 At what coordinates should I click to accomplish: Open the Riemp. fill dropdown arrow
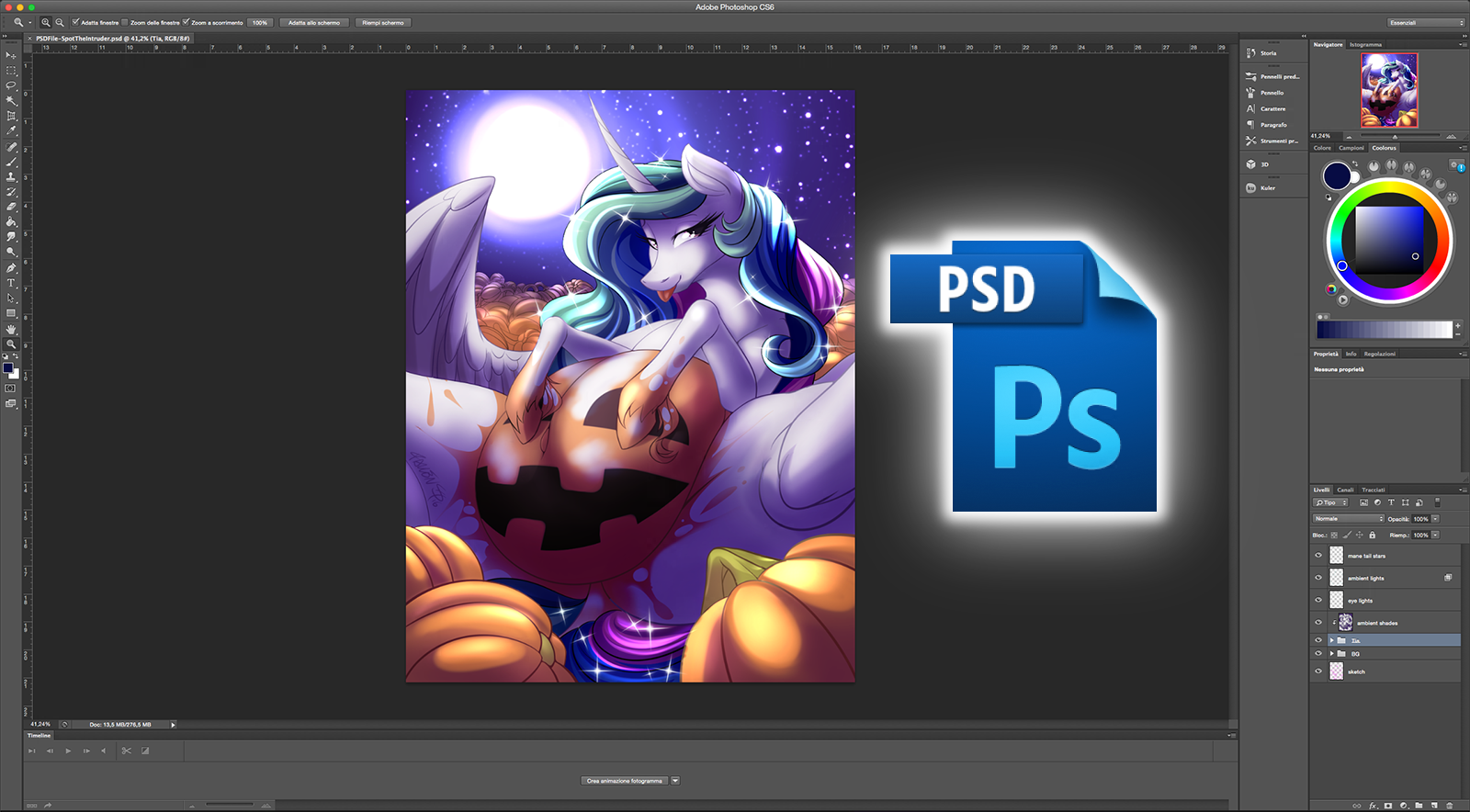click(1435, 535)
